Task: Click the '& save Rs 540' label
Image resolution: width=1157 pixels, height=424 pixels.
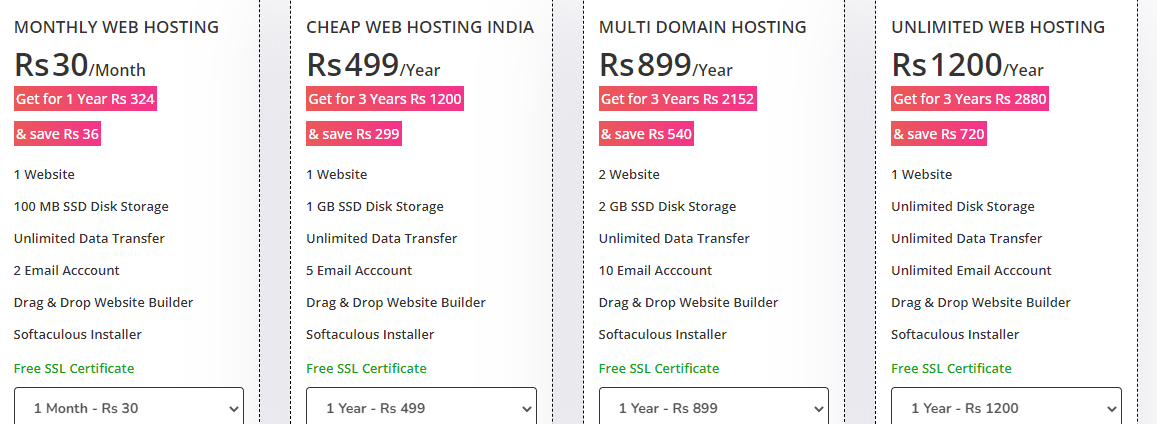Action: click(646, 134)
